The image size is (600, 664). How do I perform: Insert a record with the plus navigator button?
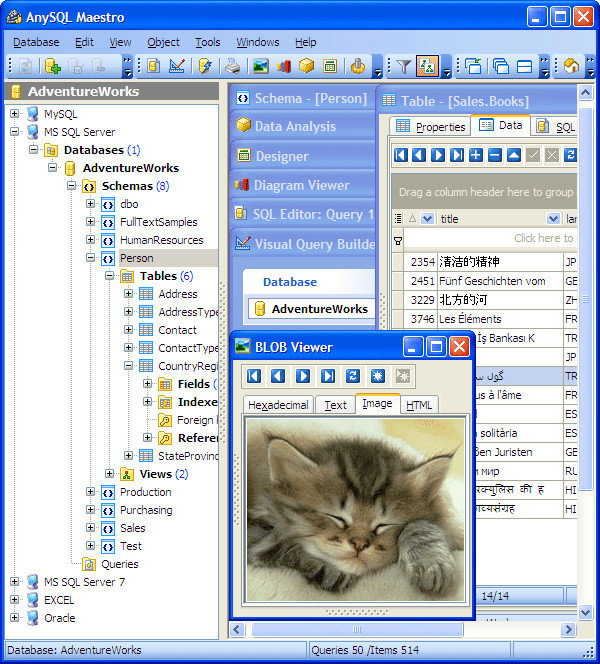pos(476,155)
